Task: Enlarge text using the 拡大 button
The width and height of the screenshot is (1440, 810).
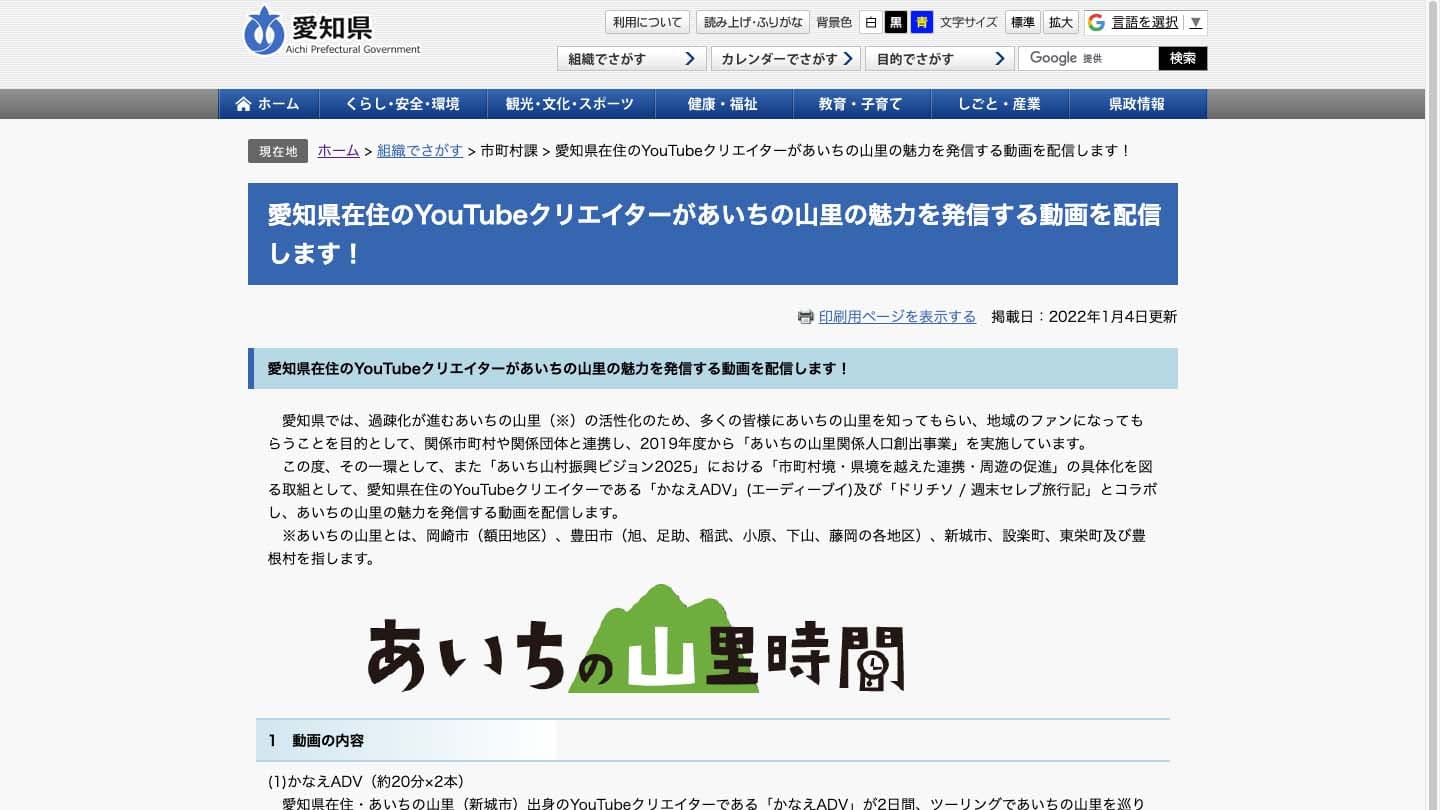Action: (1060, 21)
